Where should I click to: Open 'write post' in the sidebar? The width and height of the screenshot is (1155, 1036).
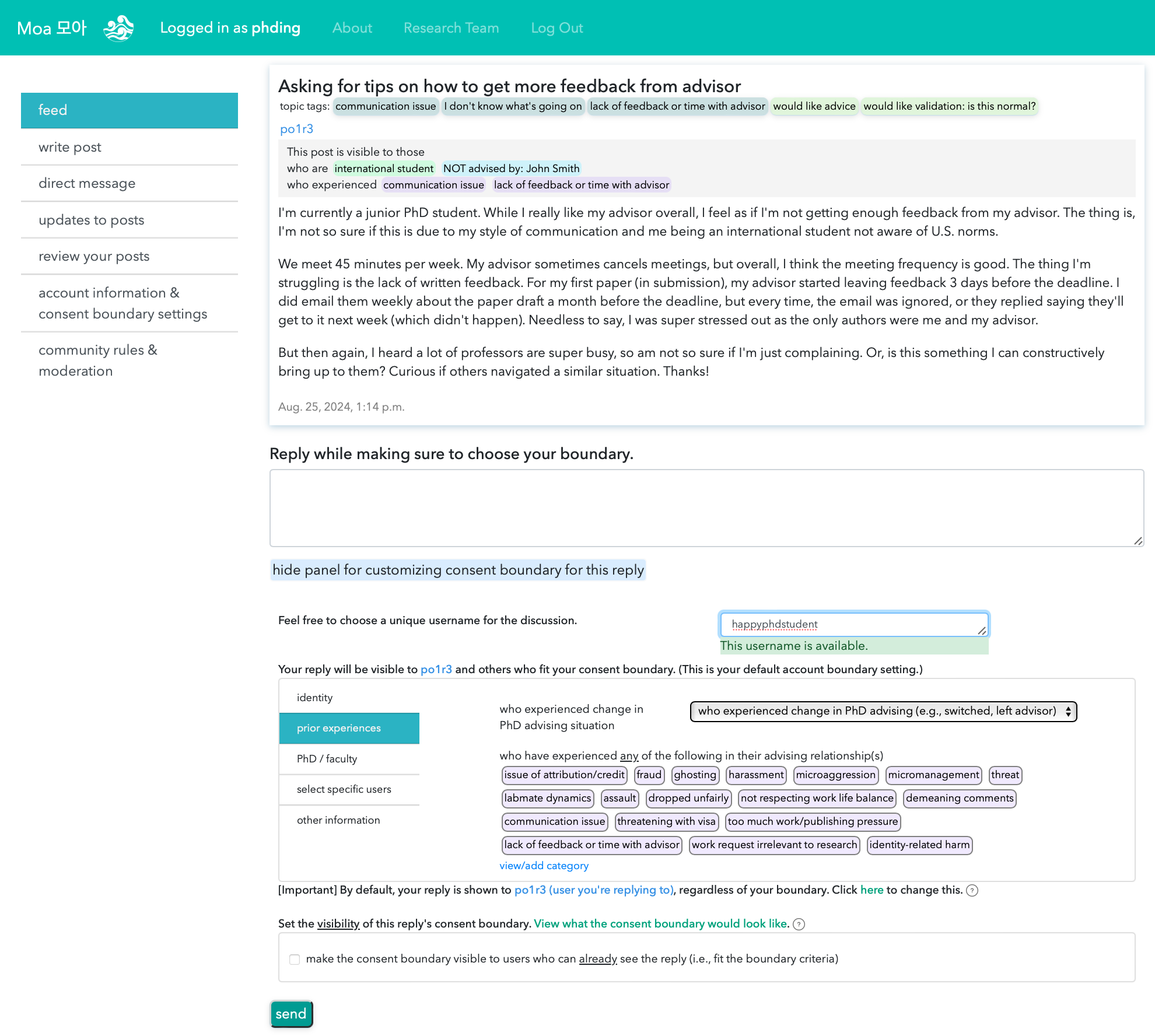[129, 147]
